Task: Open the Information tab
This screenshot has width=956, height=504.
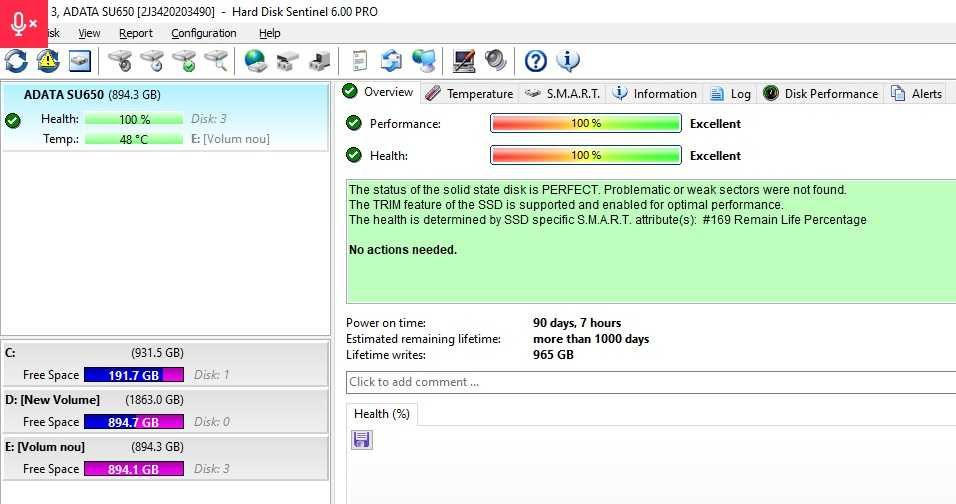Action: click(655, 93)
